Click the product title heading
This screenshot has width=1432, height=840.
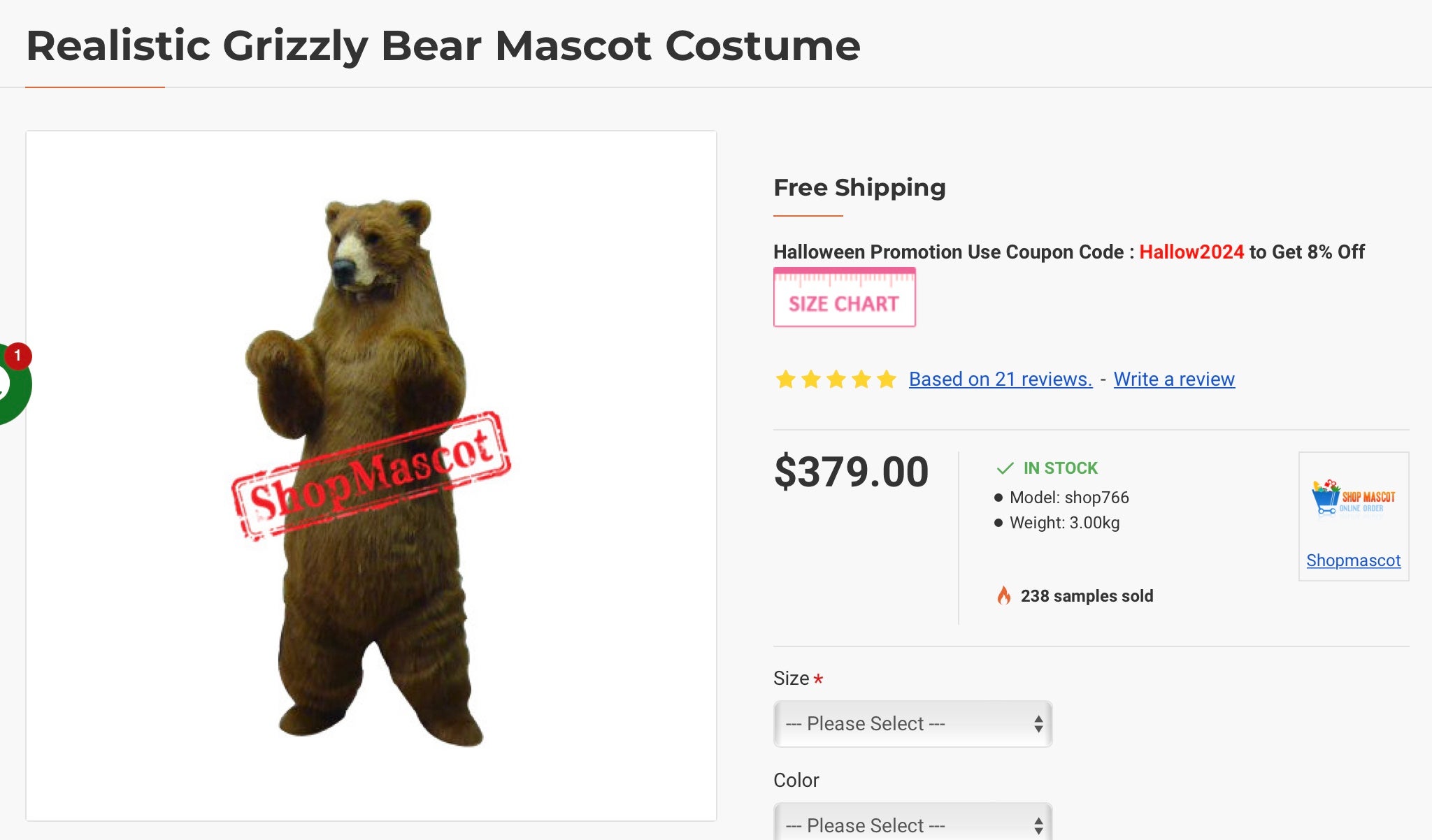click(443, 46)
